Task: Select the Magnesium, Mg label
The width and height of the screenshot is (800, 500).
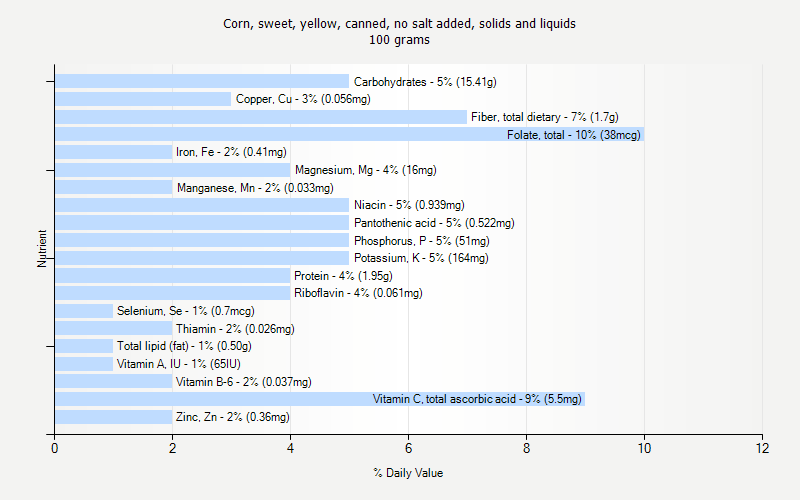Action: click(x=365, y=170)
